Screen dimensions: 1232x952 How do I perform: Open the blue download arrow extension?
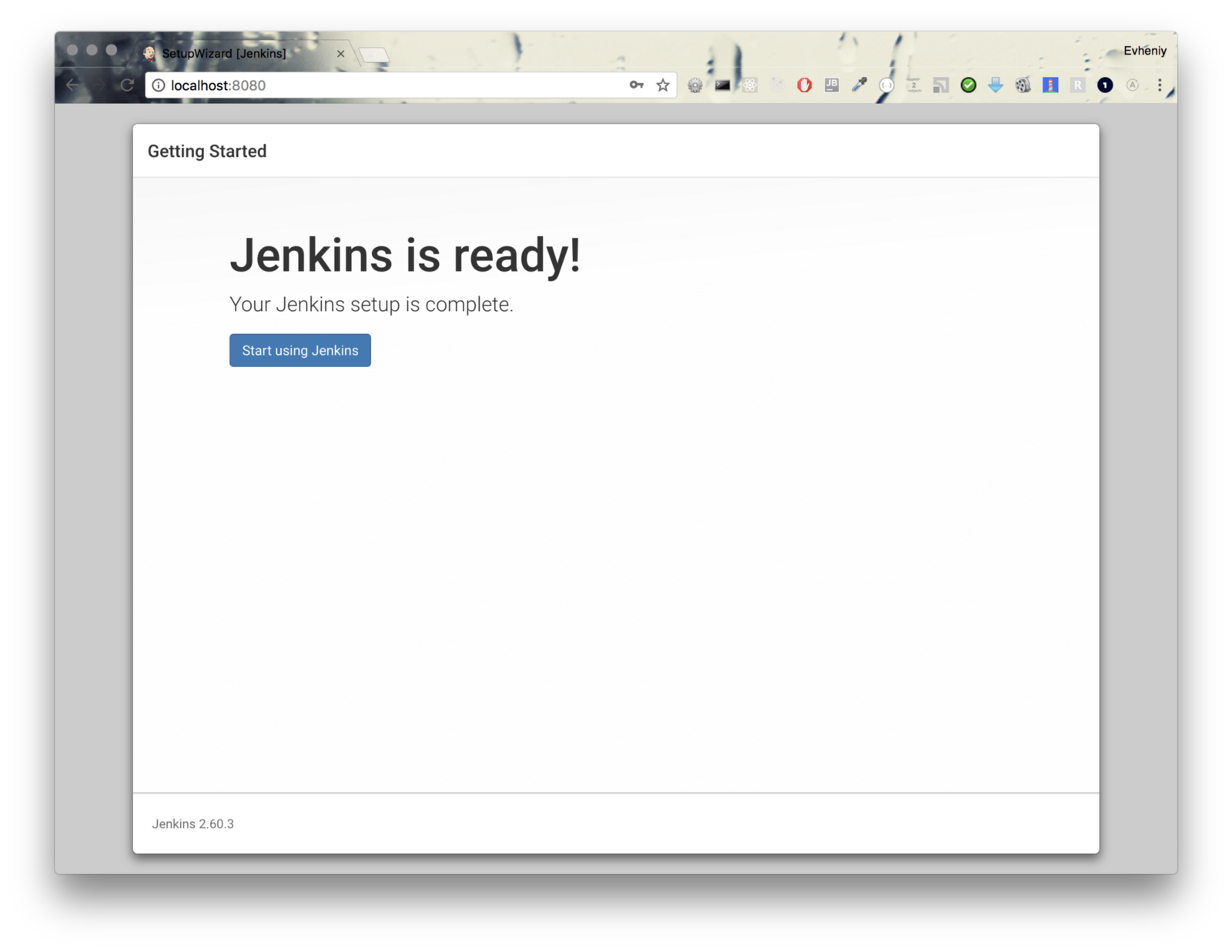point(996,85)
